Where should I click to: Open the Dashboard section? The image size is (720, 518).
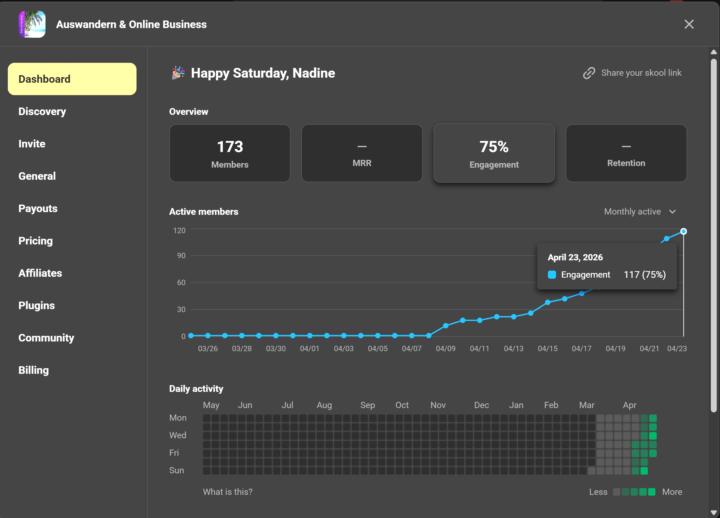[72, 79]
